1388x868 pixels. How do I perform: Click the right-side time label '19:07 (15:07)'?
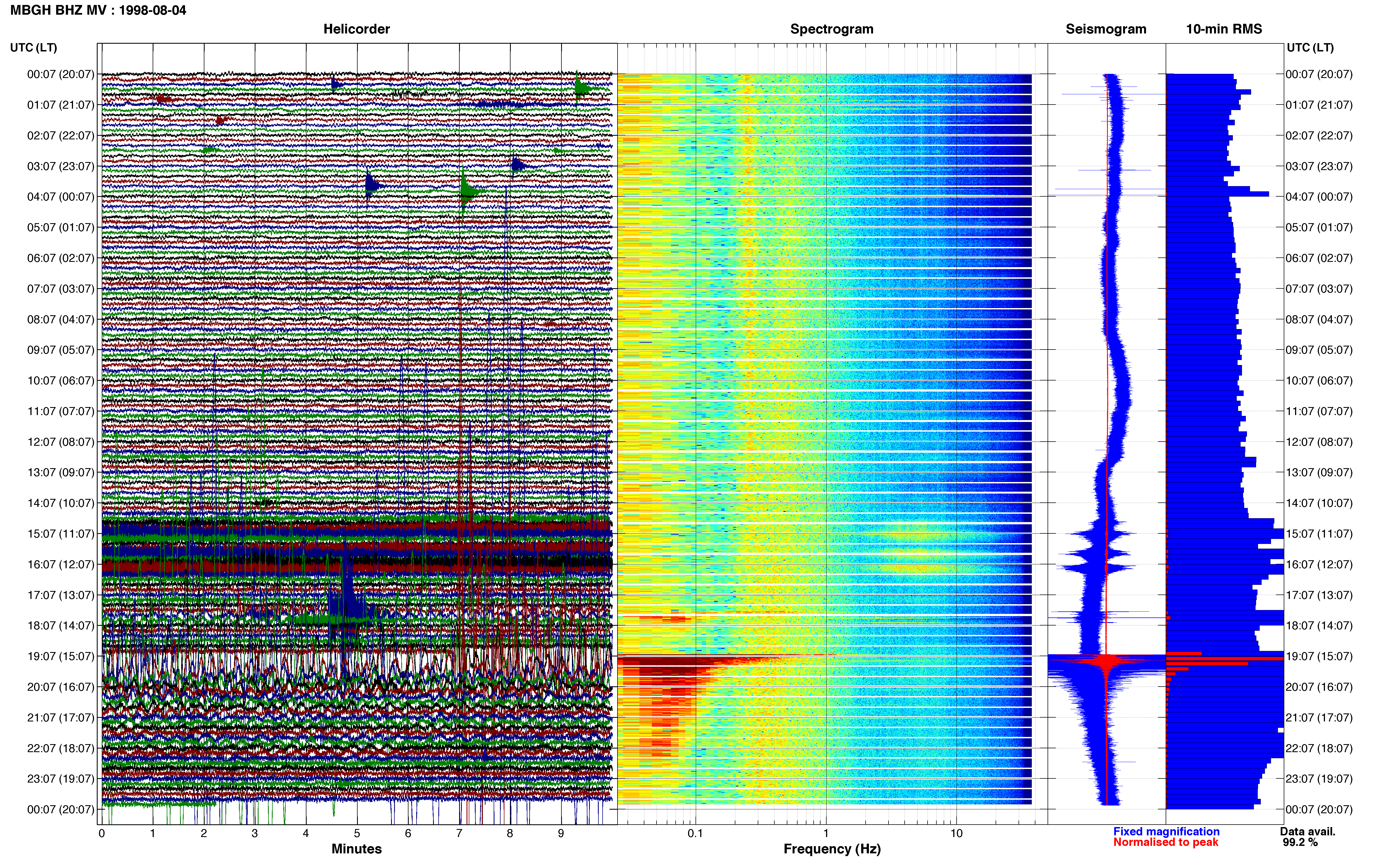coord(1319,656)
